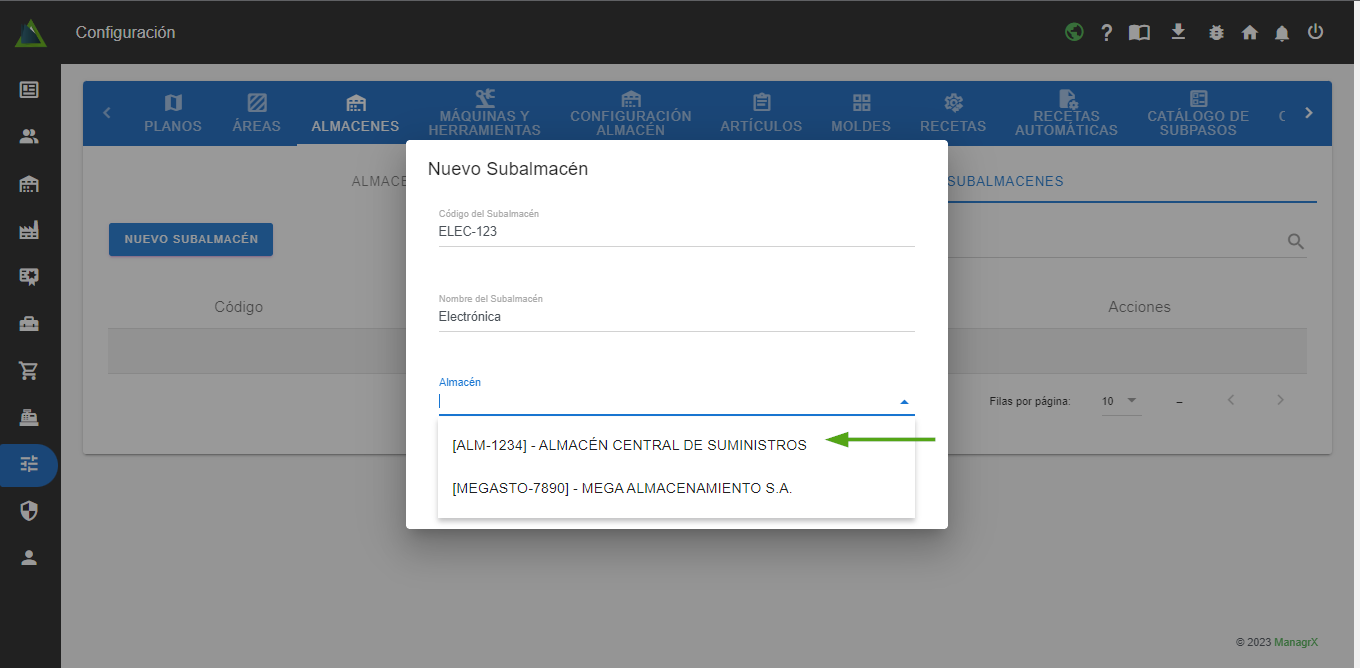
Task: Select ALM-1234 Almacén Central de Suministros option
Action: (629, 445)
